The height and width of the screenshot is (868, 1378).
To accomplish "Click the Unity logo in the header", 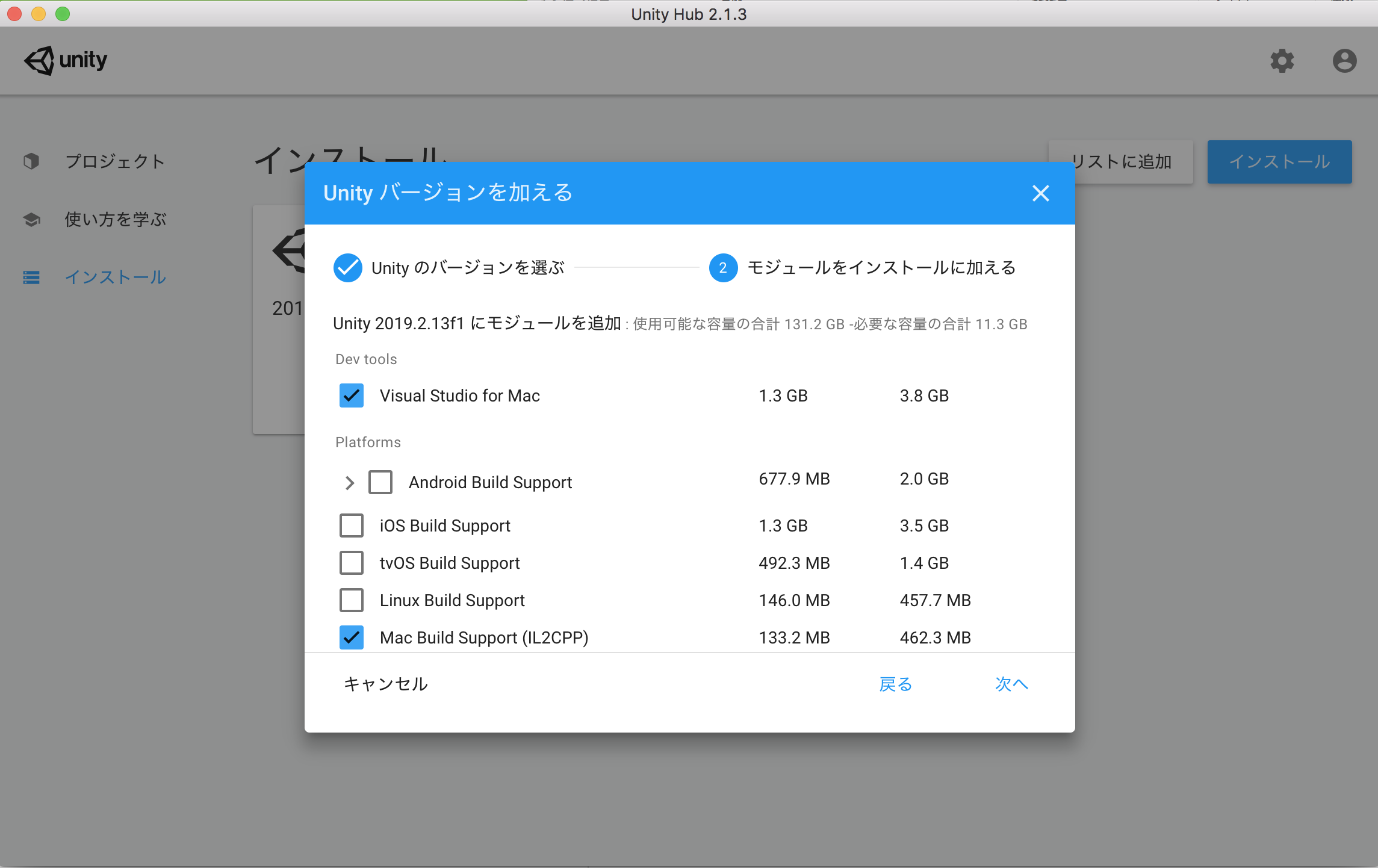I will [65, 60].
